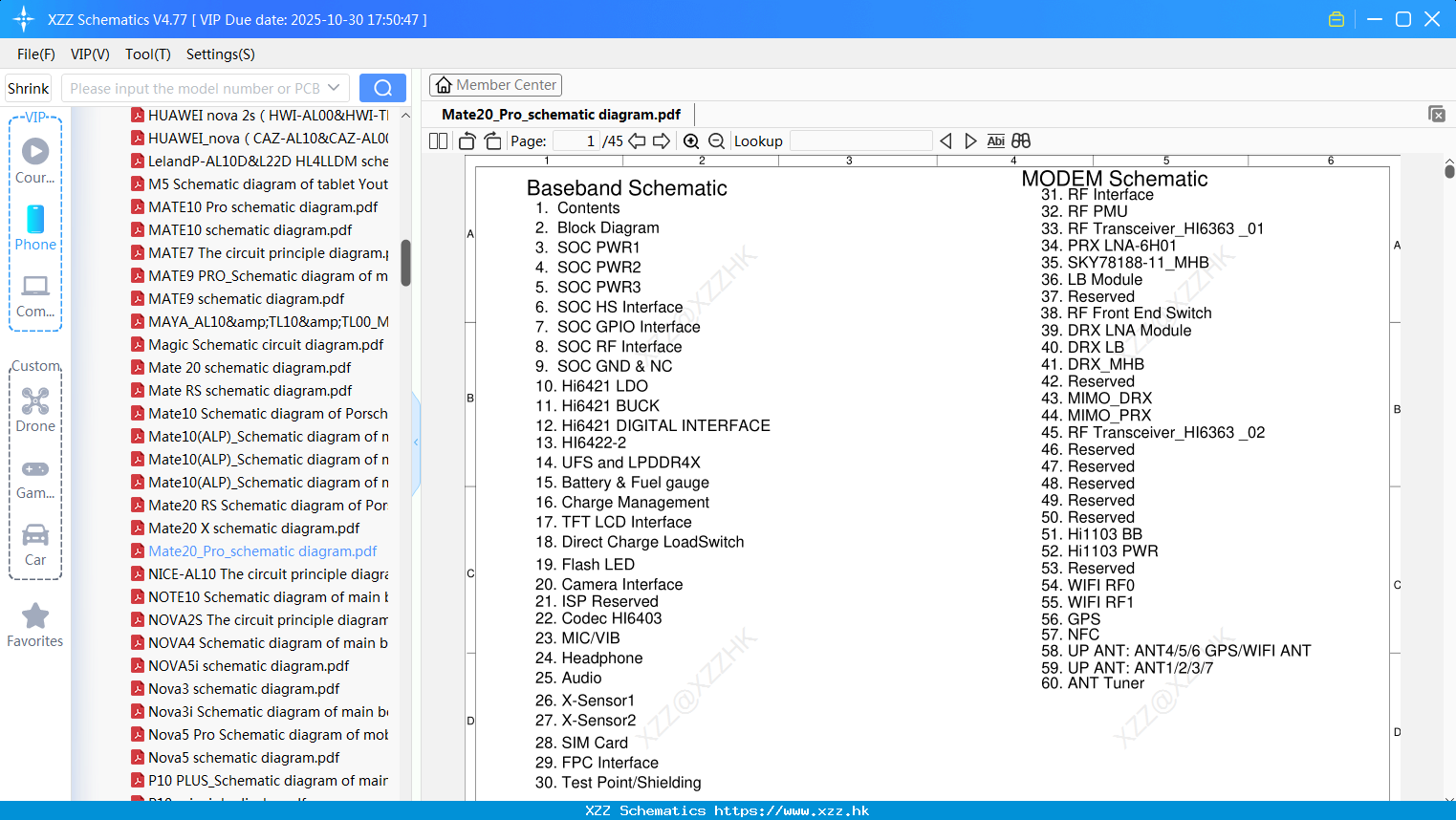Open M5 Schematic diagram of tablet
1456x820 pixels.
click(260, 183)
